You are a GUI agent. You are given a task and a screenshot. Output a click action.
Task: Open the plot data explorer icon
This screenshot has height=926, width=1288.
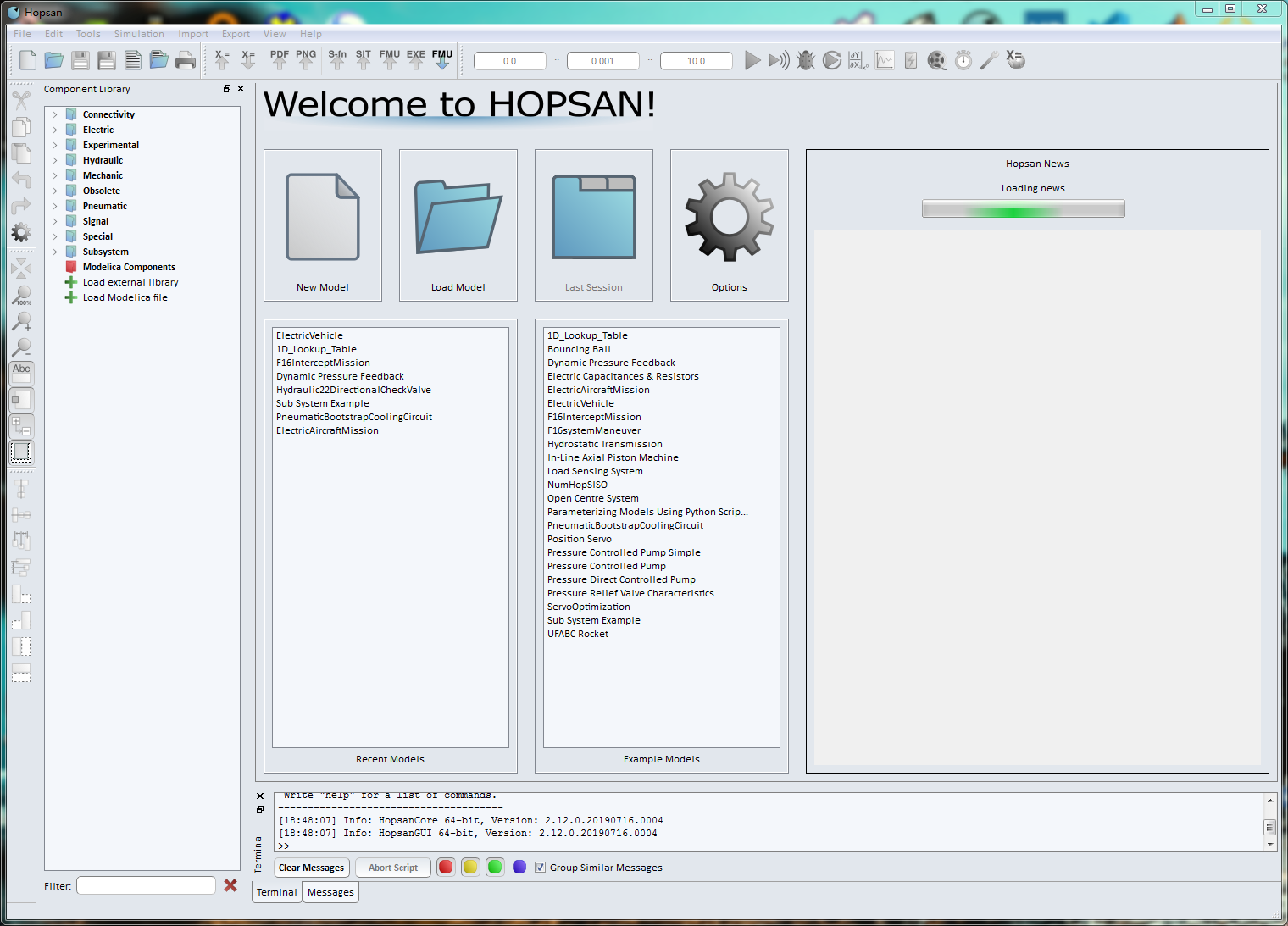coord(884,60)
